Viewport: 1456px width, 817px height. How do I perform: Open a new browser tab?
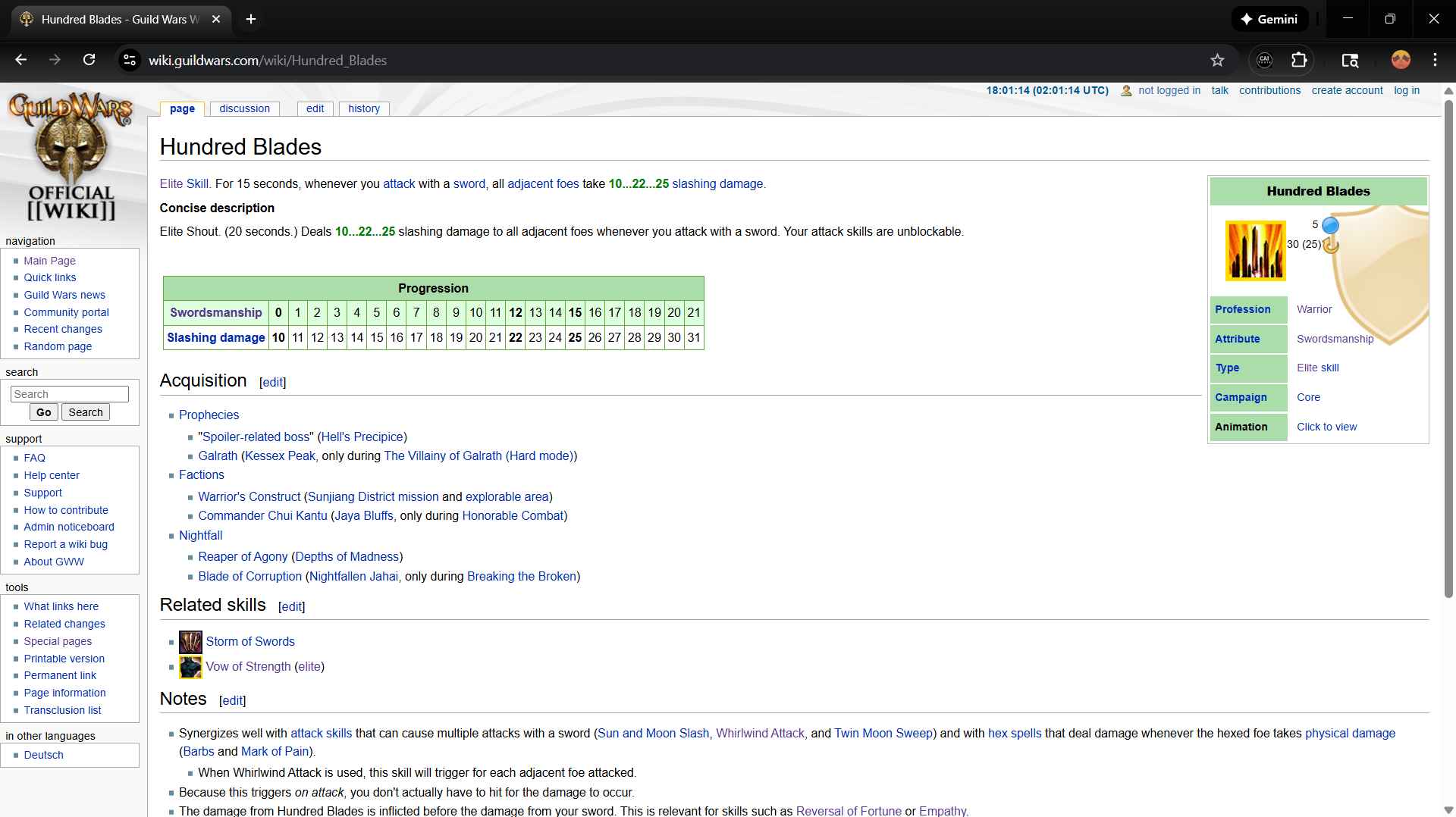pyautogui.click(x=251, y=19)
